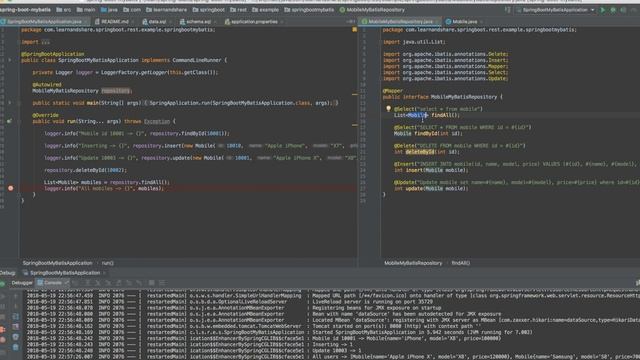Image resolution: width=640 pixels, height=360 pixels.
Task: Click the yellow warning indicator of left editor
Action: (x=354, y=29)
